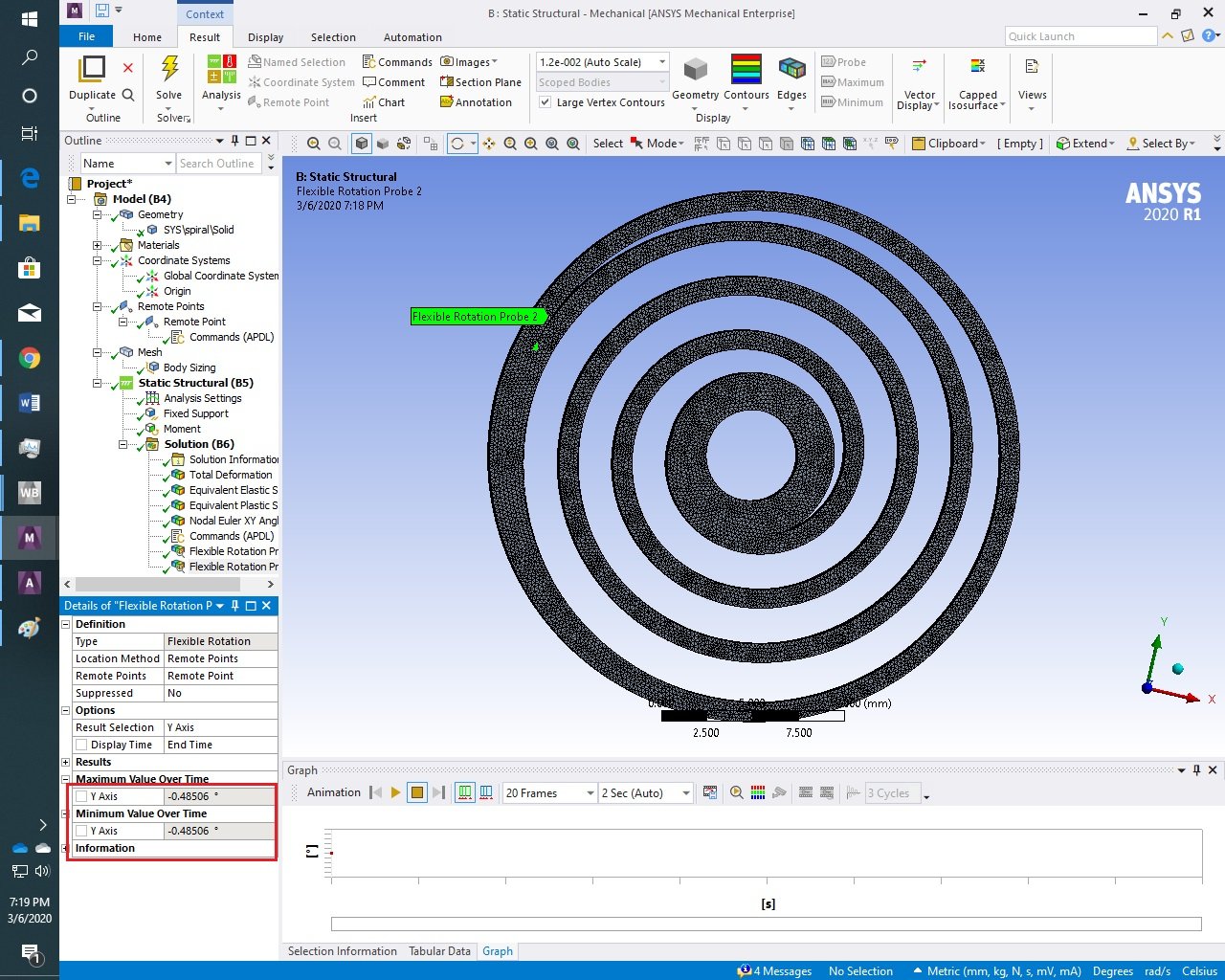Open the Tabular Data tab

(439, 951)
